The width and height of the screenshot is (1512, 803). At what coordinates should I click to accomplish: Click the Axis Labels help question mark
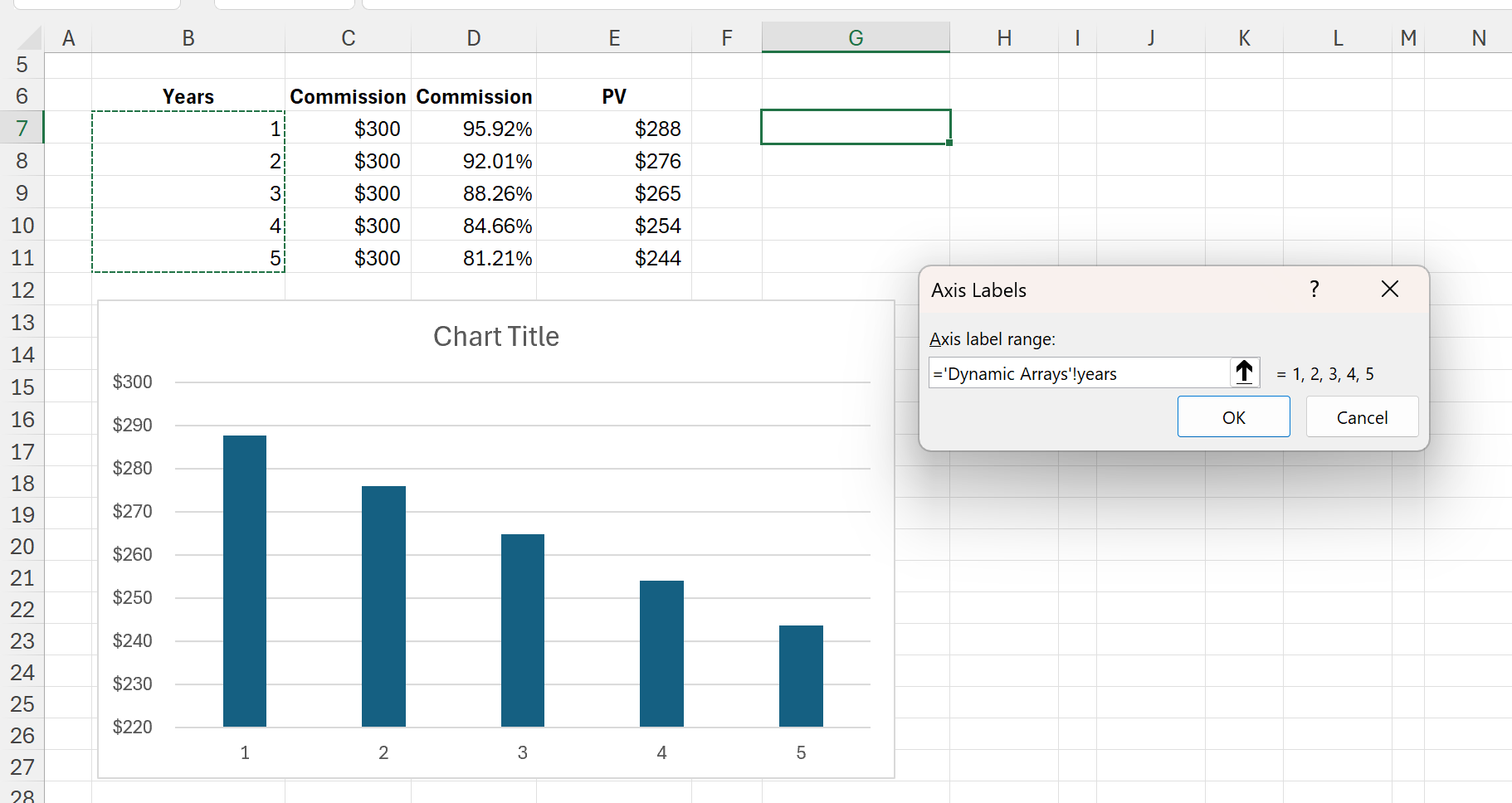(1314, 290)
